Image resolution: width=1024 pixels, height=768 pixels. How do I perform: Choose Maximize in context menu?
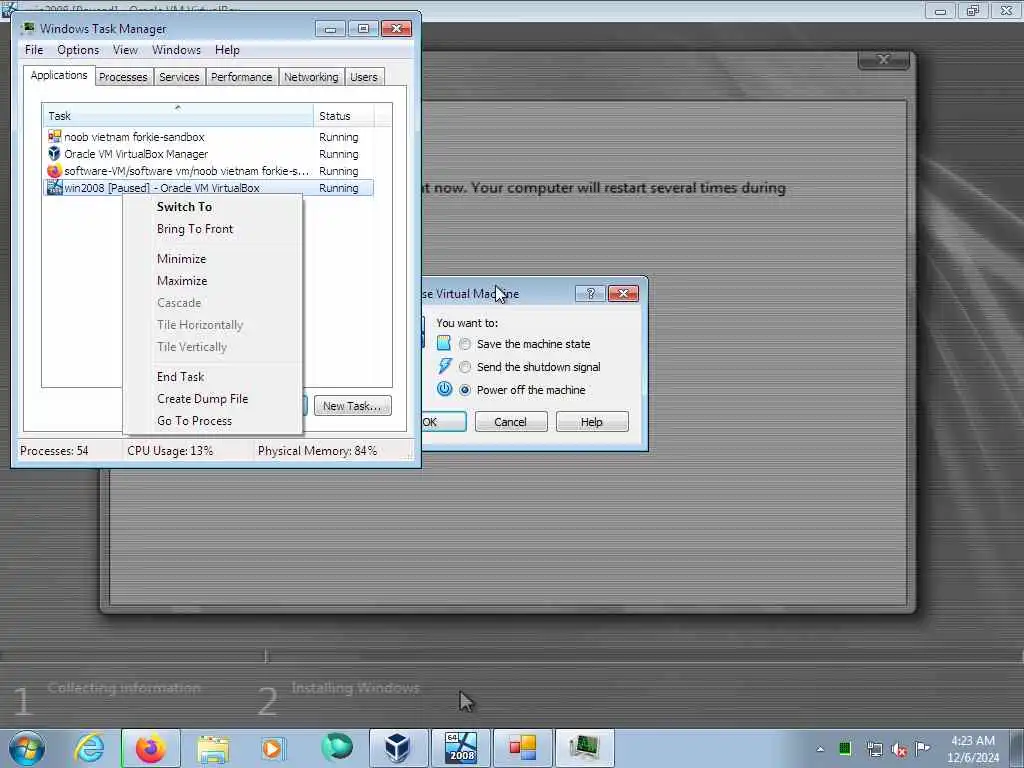tap(213, 281)
